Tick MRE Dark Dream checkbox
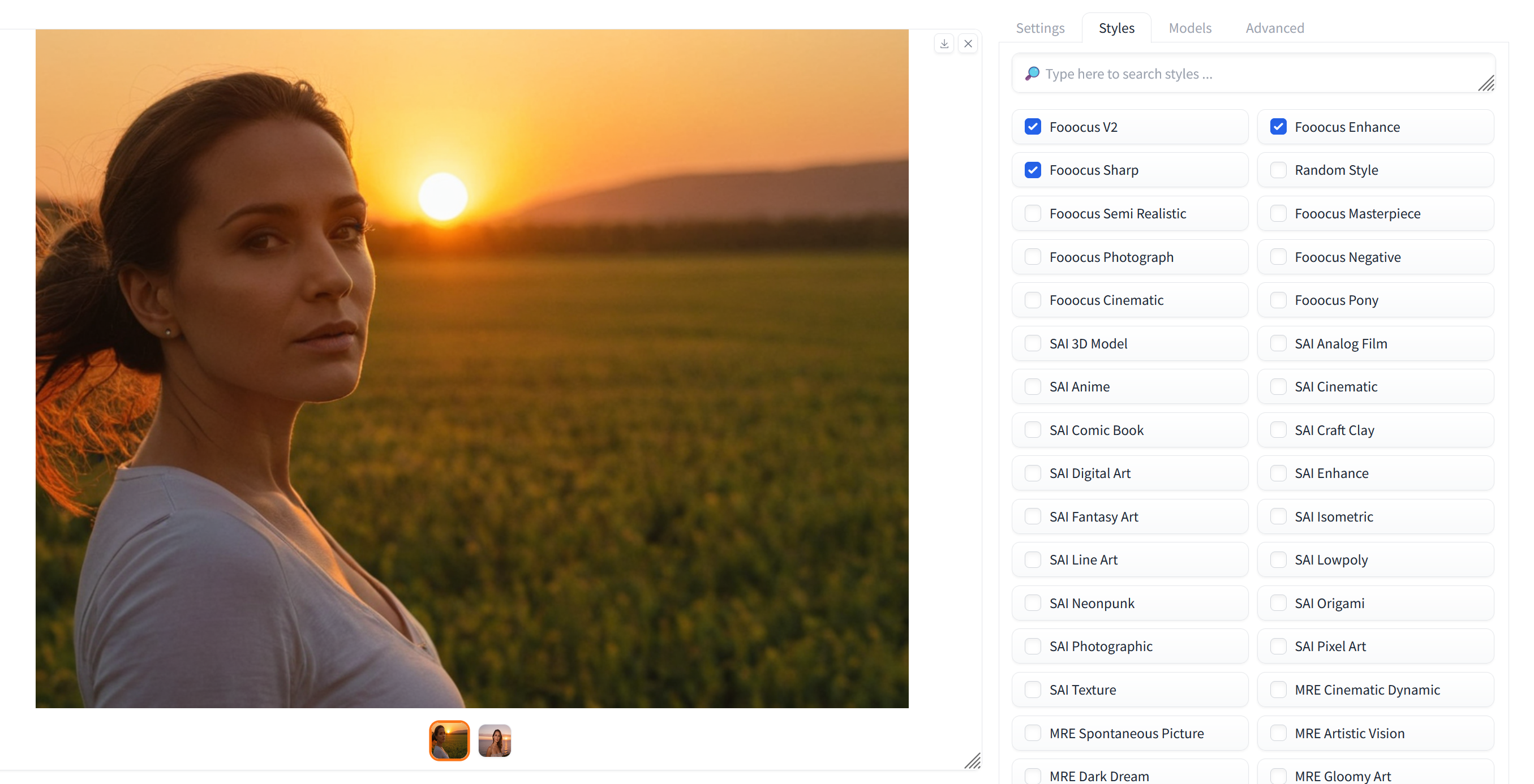Viewport: 1534px width, 784px height. tap(1033, 776)
